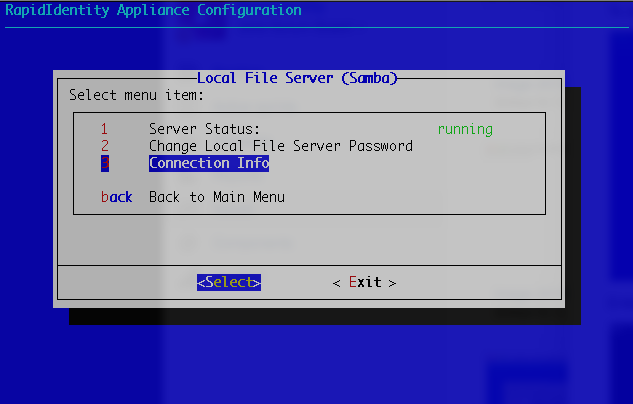Click the number 1 hotkey label
The height and width of the screenshot is (404, 633).
click(x=105, y=129)
